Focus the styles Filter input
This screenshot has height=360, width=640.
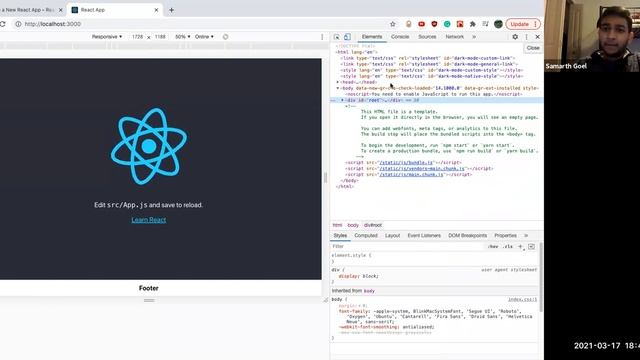pos(408,247)
